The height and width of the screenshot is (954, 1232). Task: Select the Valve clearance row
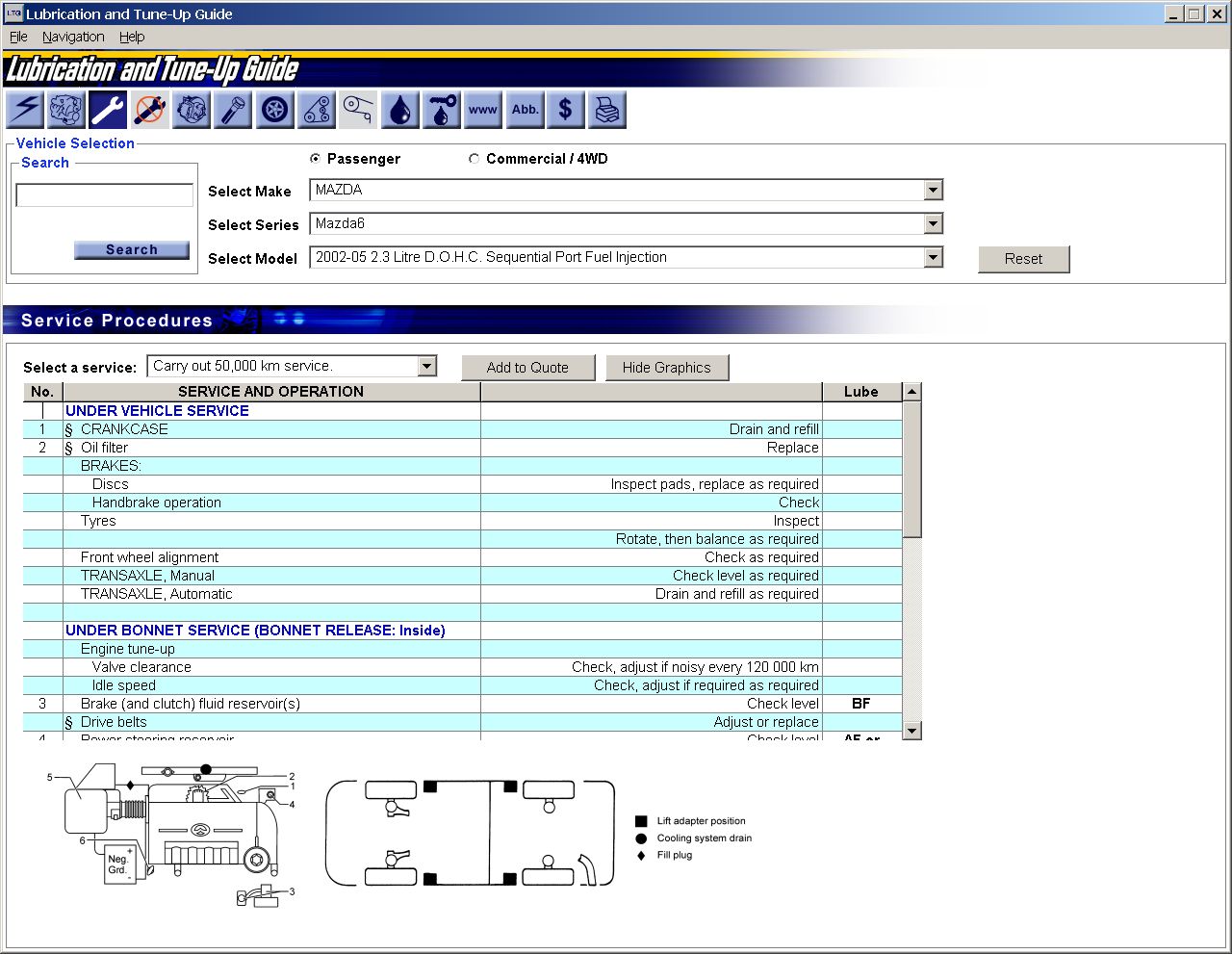click(x=463, y=667)
